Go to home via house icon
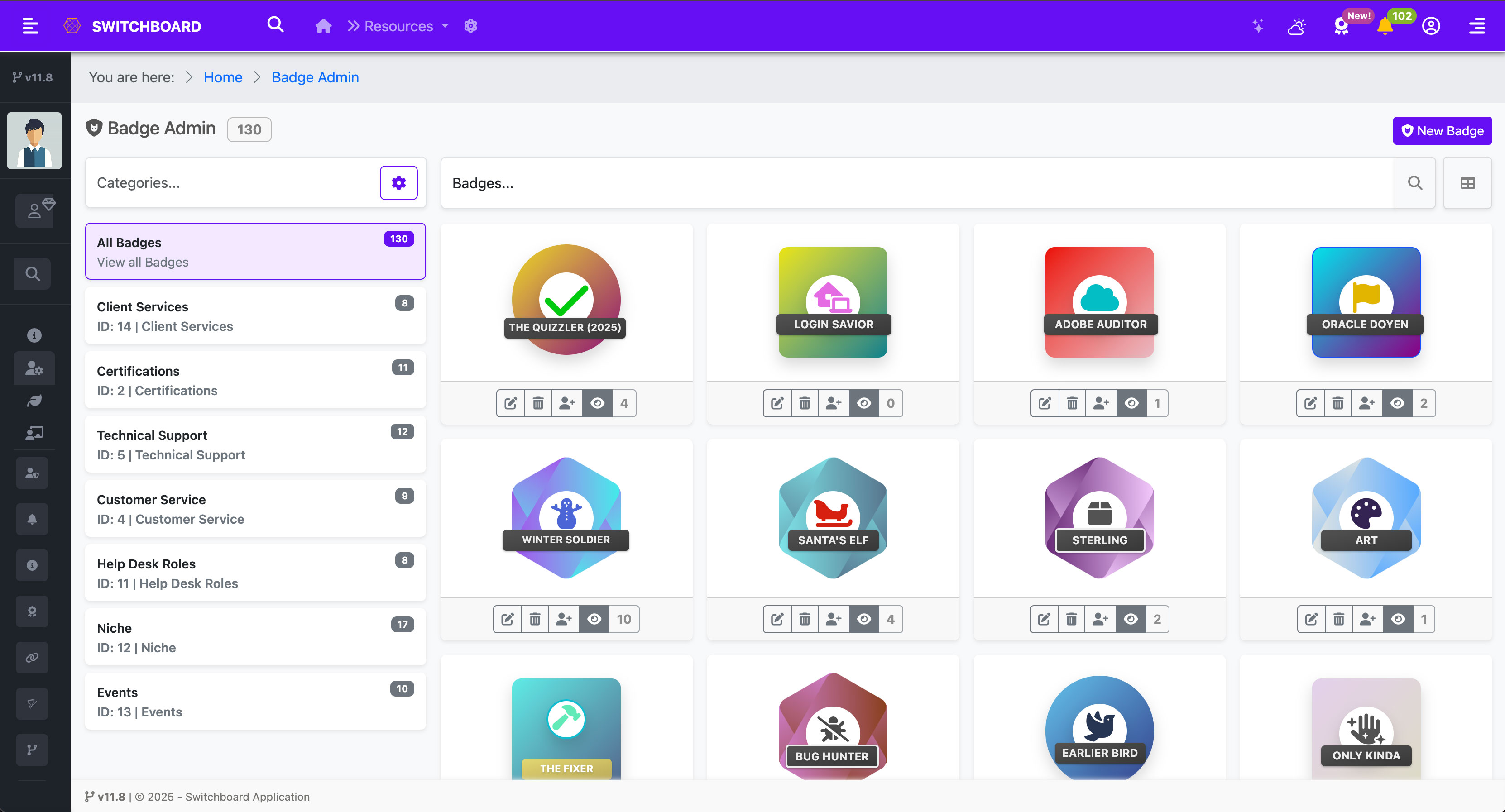1505x812 pixels. click(x=323, y=26)
